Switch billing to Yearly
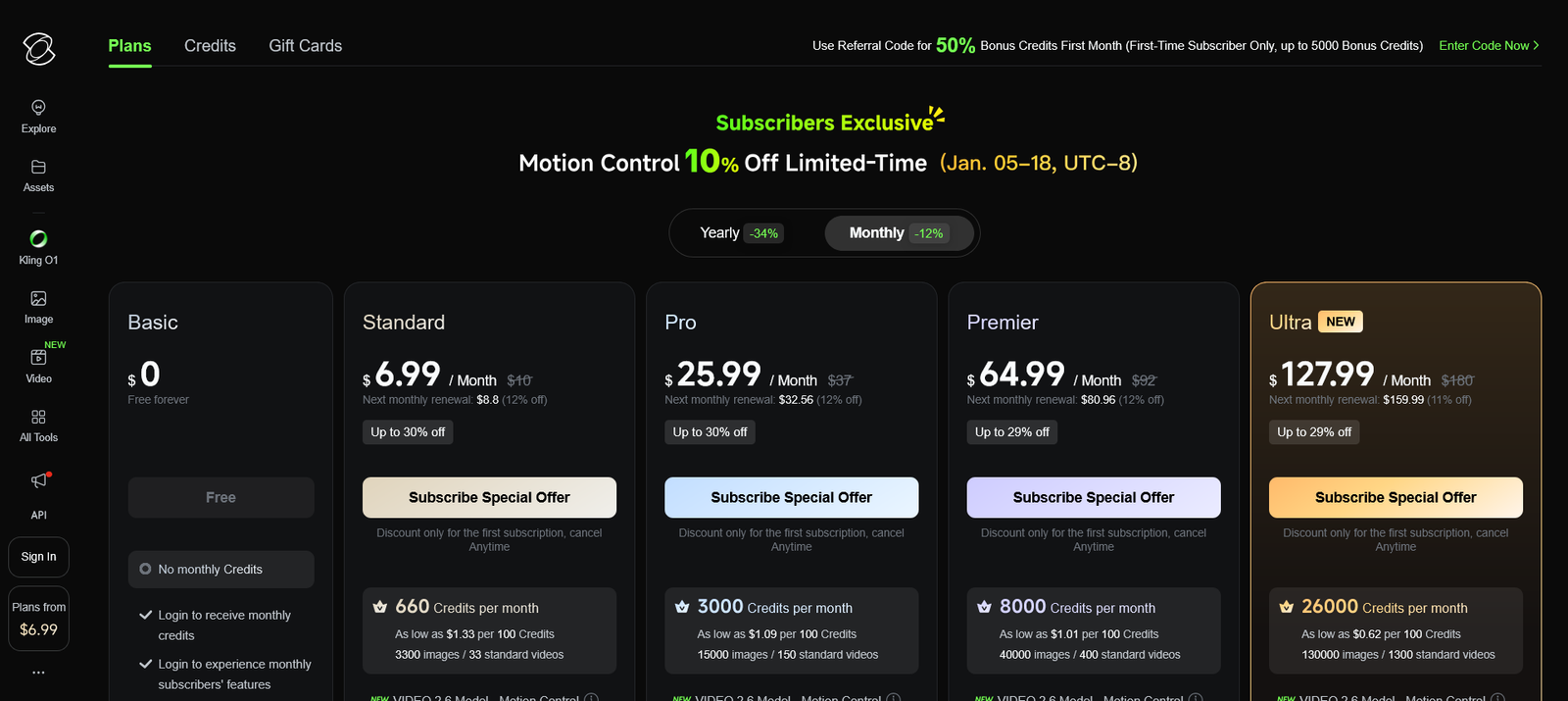Viewport: 1568px width, 701px height. click(740, 233)
